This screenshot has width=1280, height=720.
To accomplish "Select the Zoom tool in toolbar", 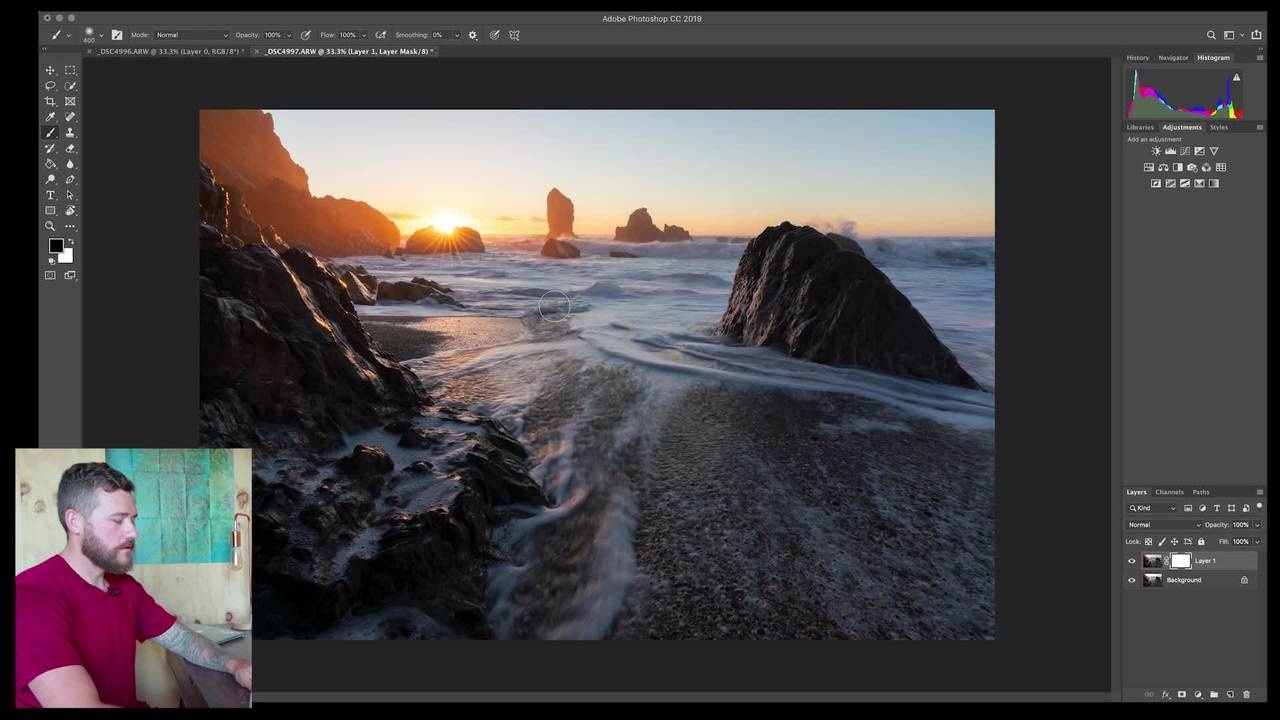I will (50, 226).
